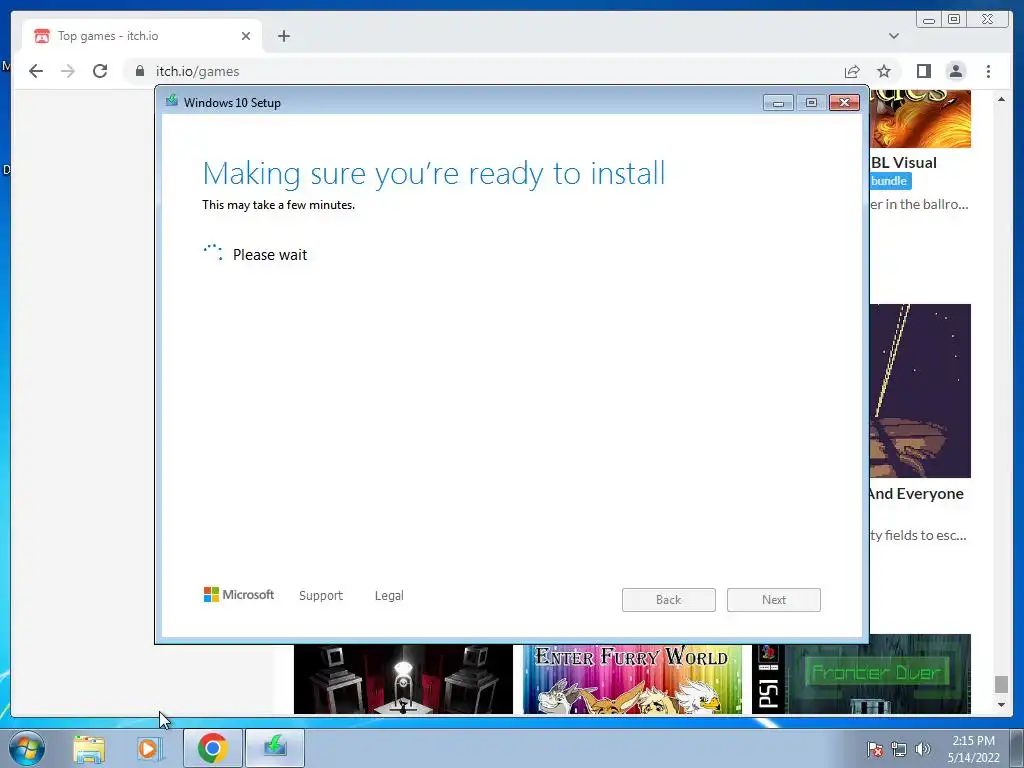Viewport: 1024px width, 768px height.
Task: Reload the itch.io page
Action: pyautogui.click(x=100, y=71)
